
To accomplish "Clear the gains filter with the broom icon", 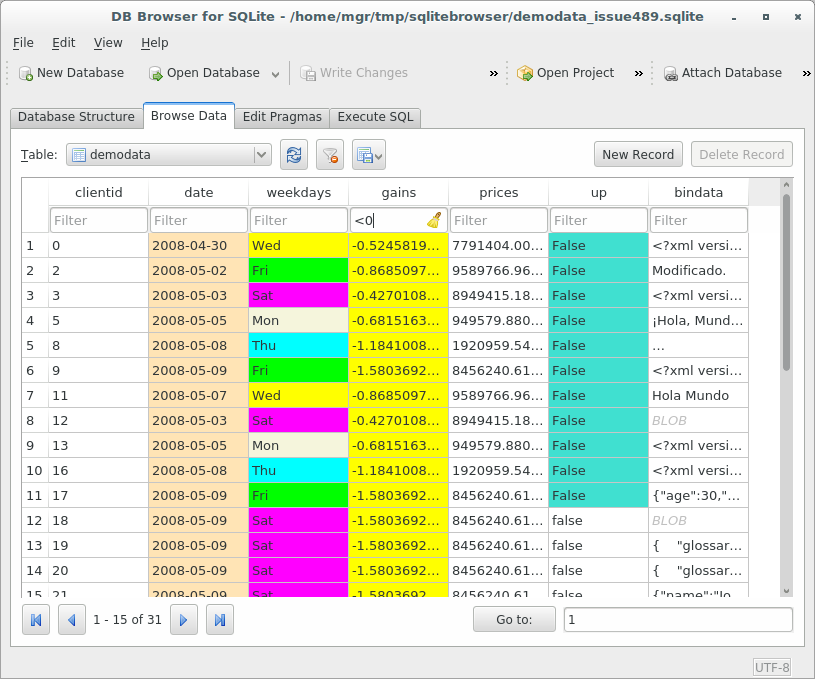I will (x=435, y=220).
